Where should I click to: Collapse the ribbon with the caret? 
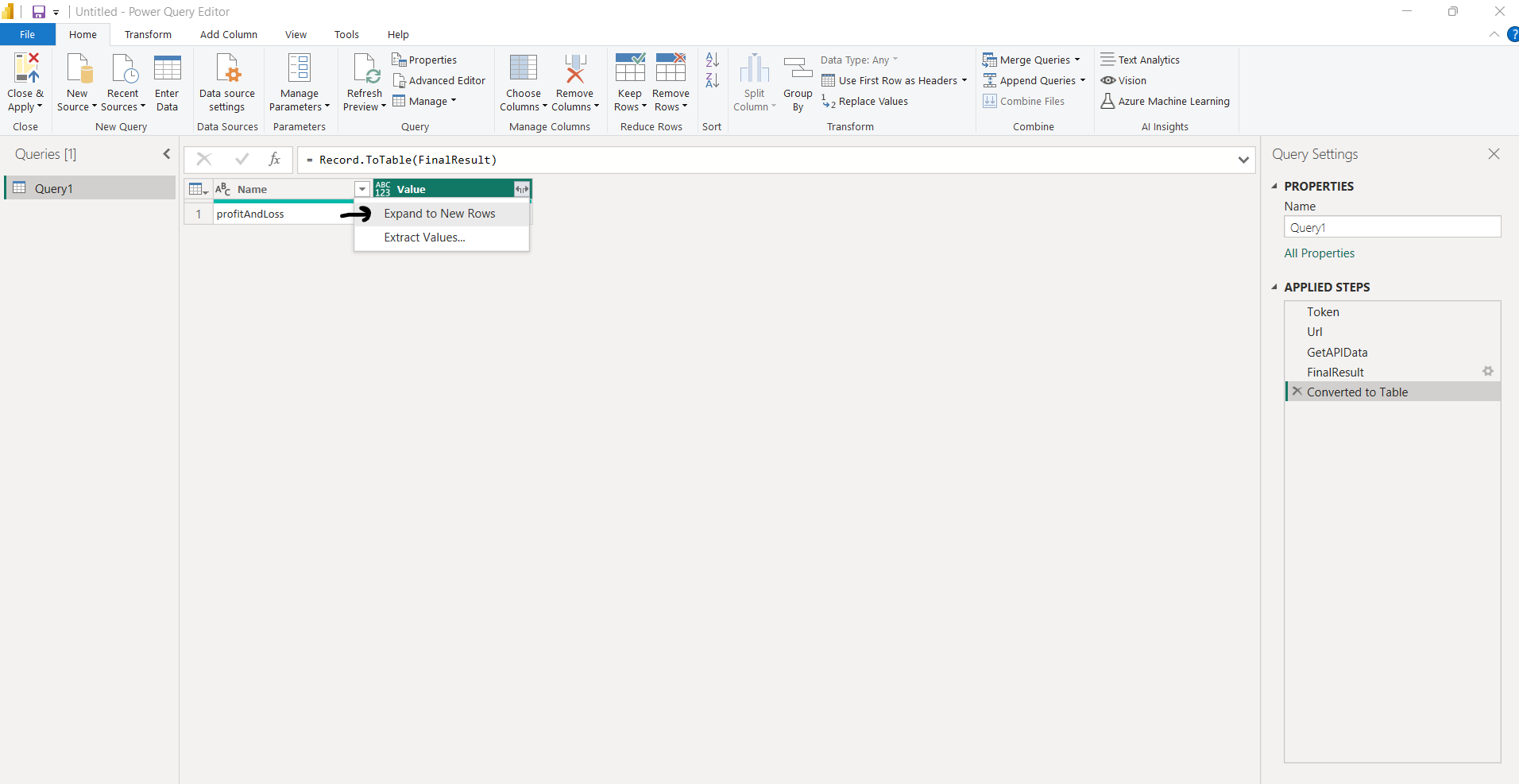click(1494, 34)
